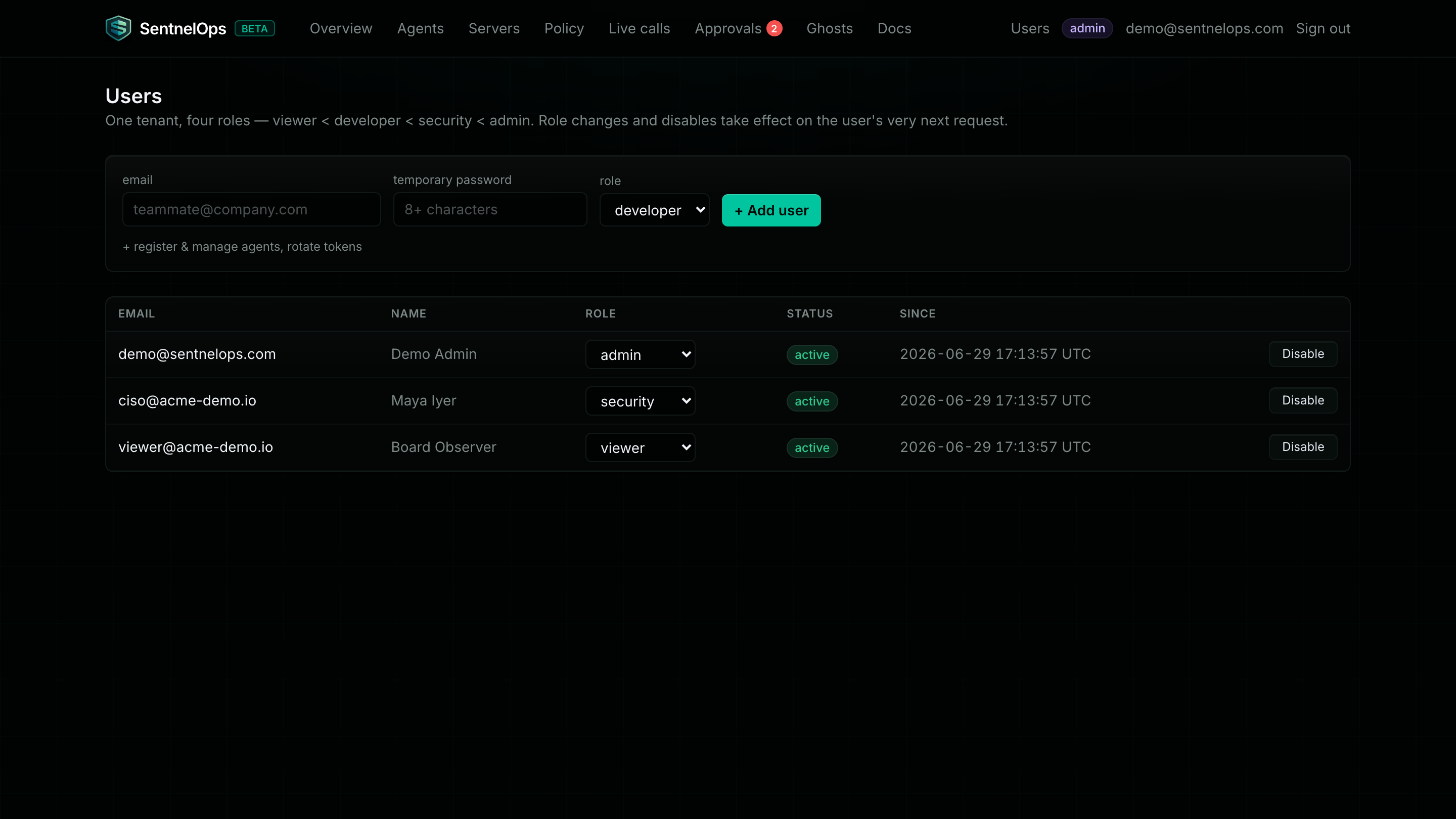1456x819 pixels.
Task: Click the name Board Observer
Action: [x=443, y=446]
